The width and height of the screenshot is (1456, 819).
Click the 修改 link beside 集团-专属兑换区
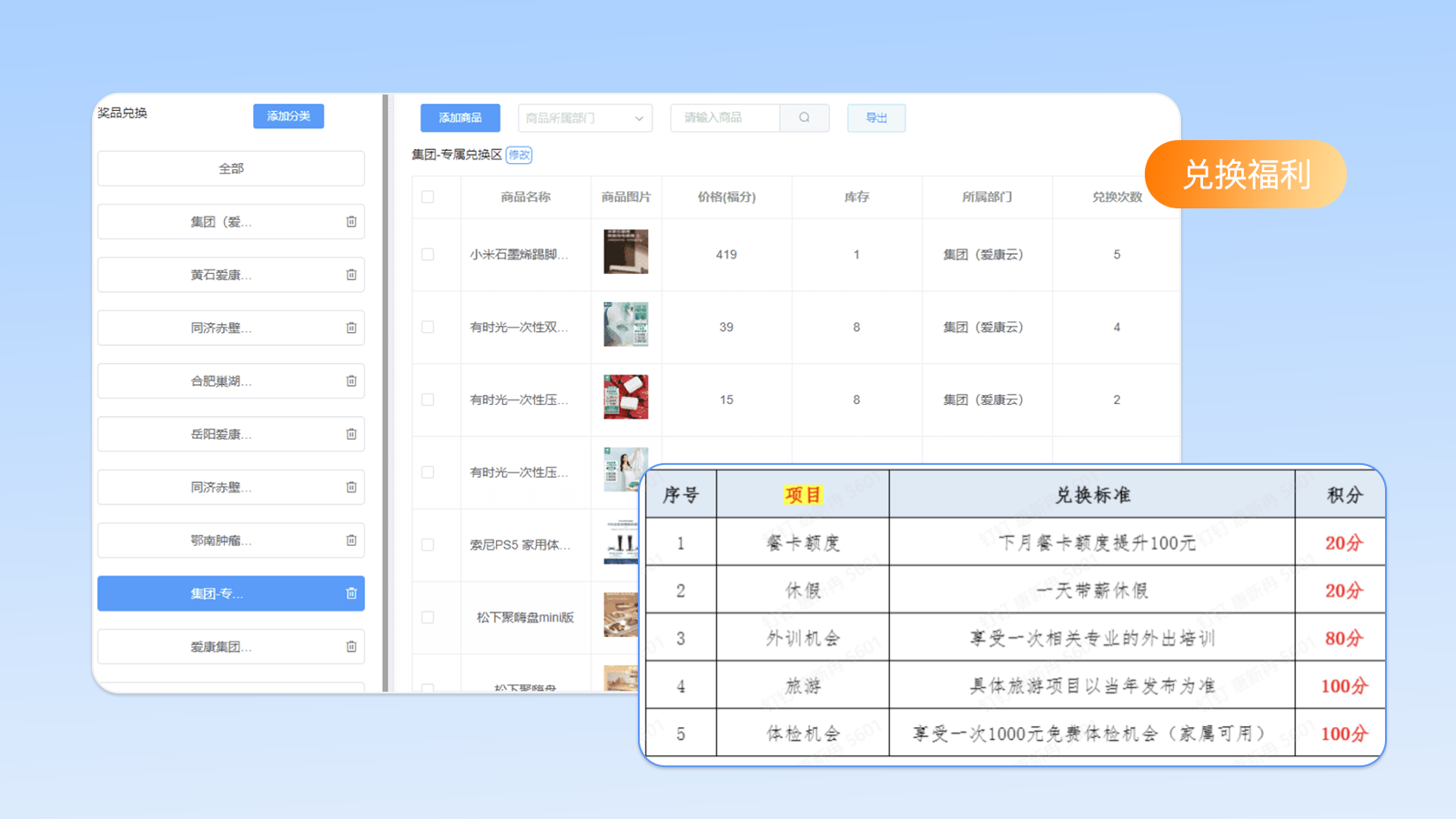tap(519, 155)
